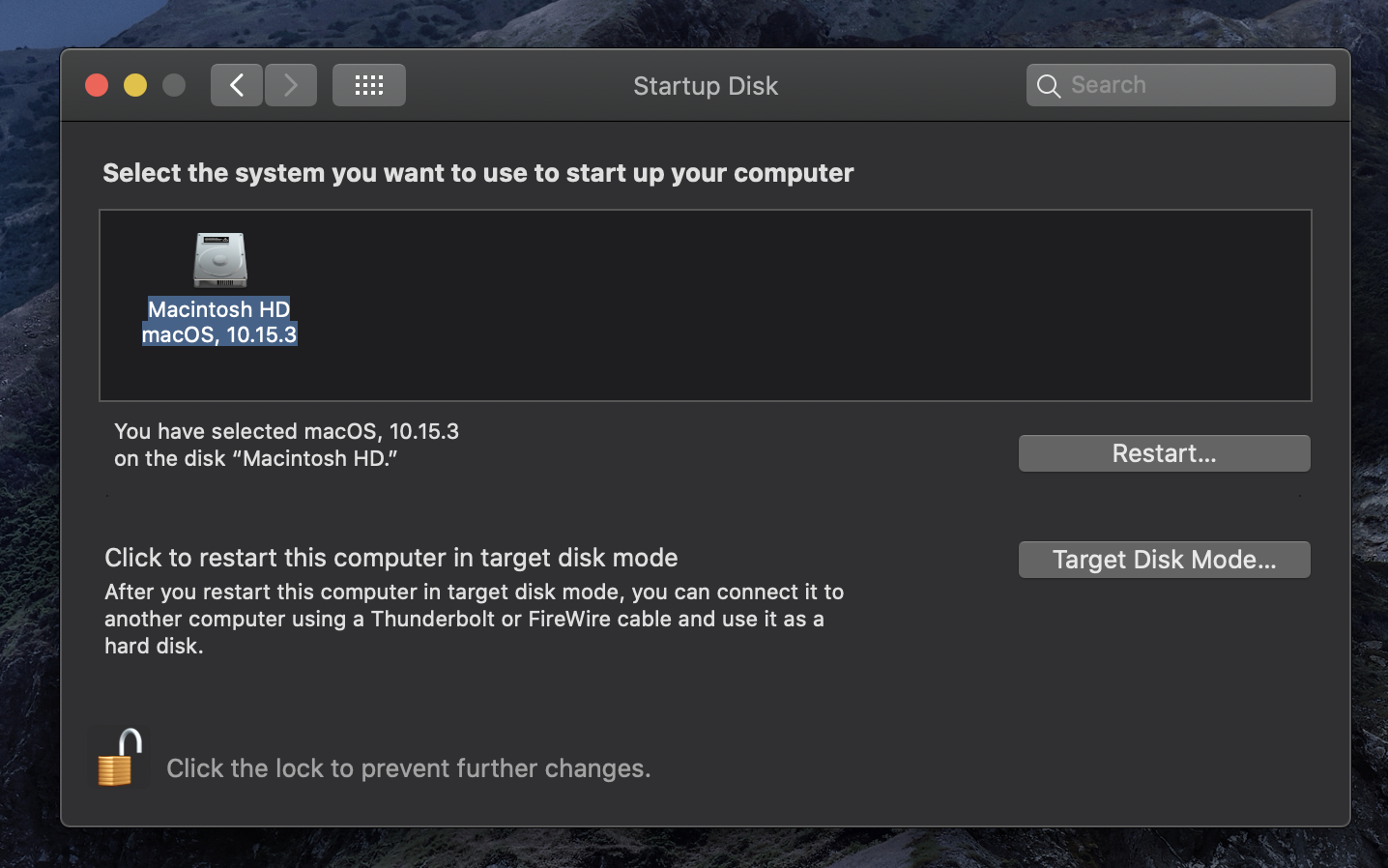Click the Target Disk Mode... button
The width and height of the screenshot is (1388, 868).
pos(1165,560)
